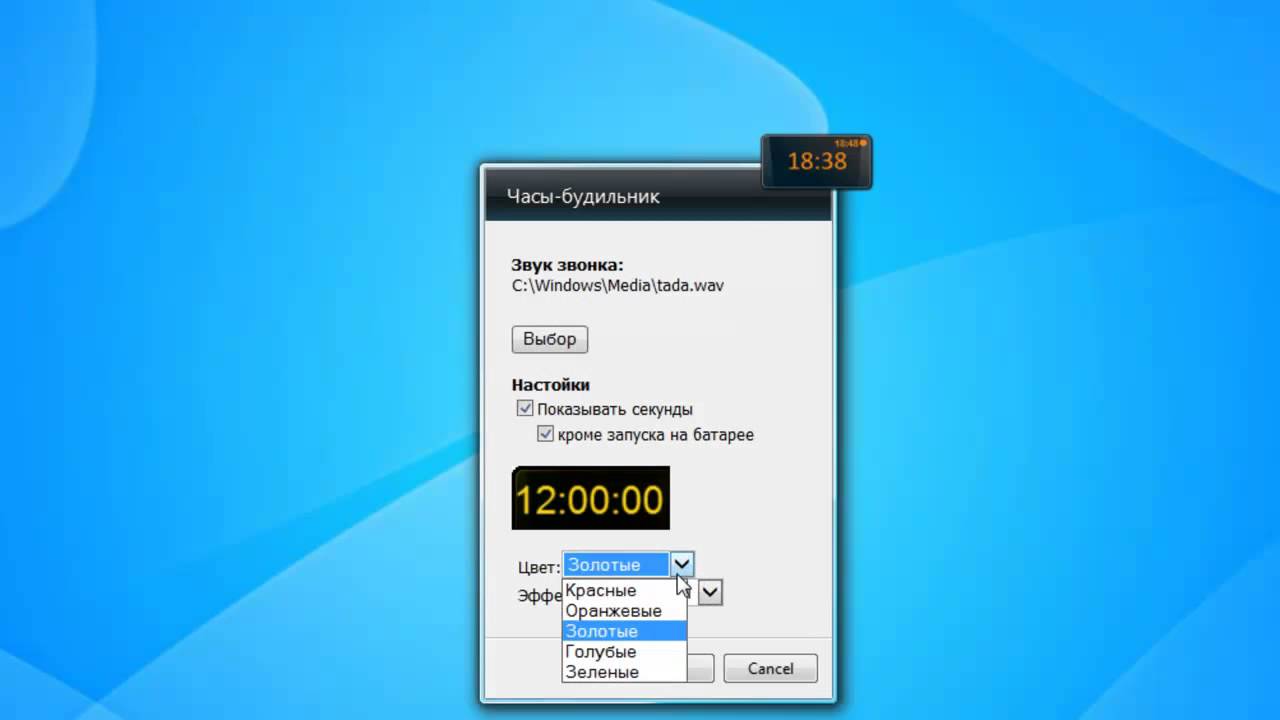Collapse the Цвет dropdown arrow
1280x720 pixels.
(681, 565)
